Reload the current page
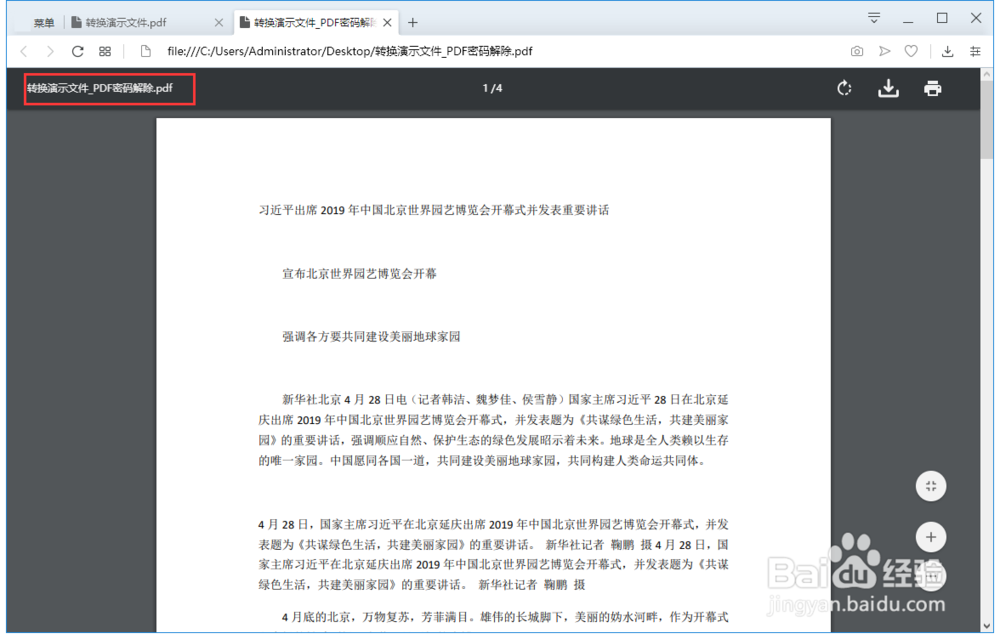Viewport: 1000px width, 639px height. (77, 51)
